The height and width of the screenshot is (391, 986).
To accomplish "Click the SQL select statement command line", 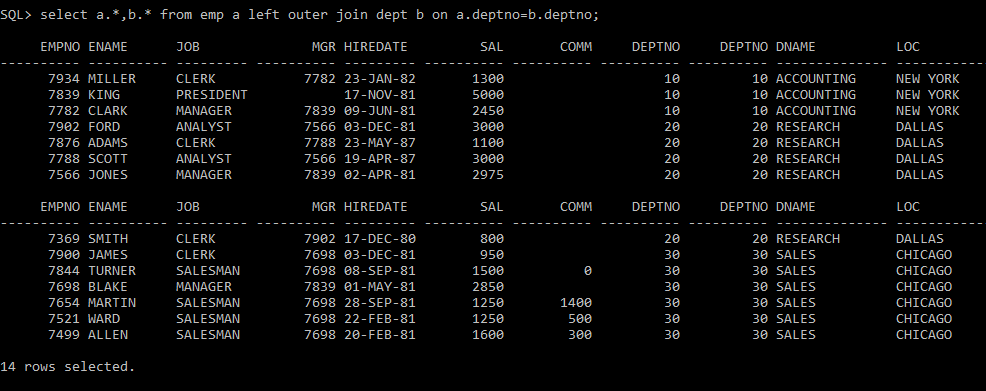I will (x=300, y=14).
